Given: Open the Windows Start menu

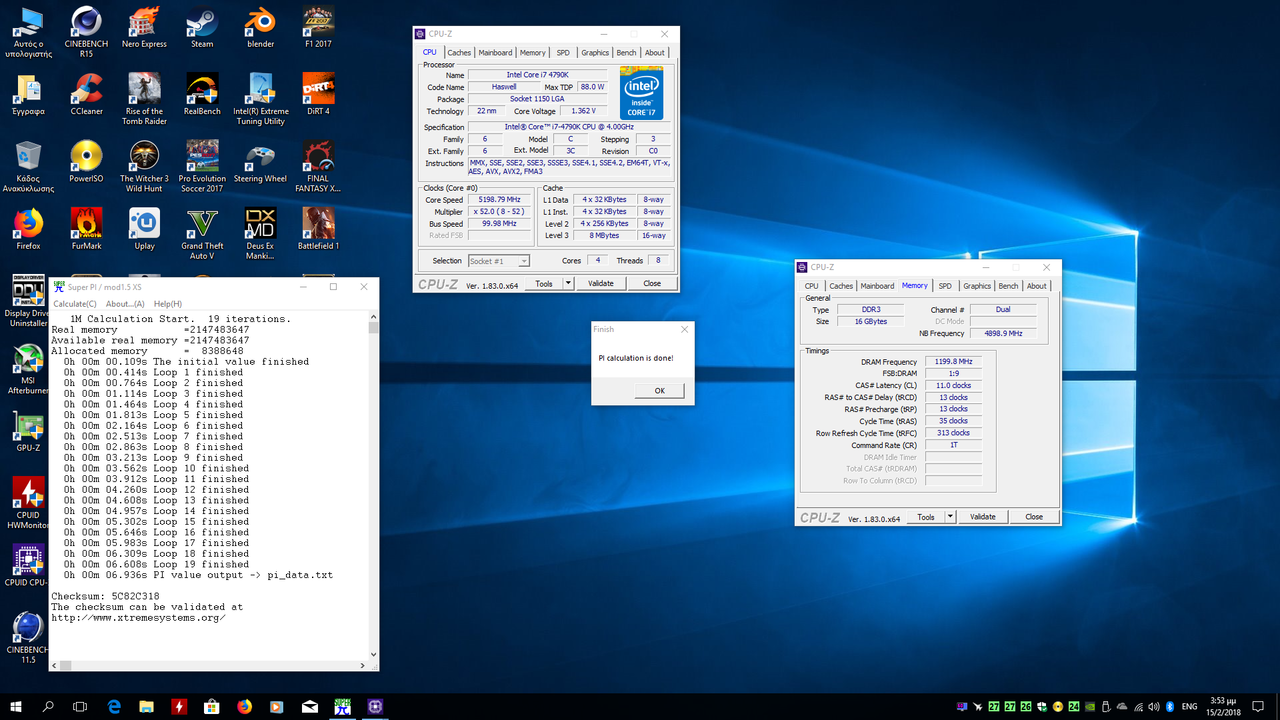Looking at the screenshot, I should (14, 706).
